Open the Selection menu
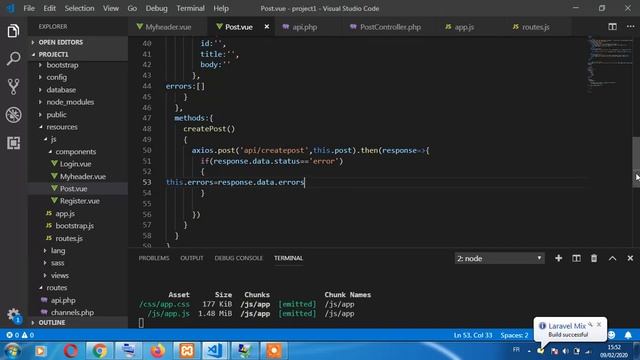Image resolution: width=640 pixels, height=360 pixels. [x=79, y=8]
